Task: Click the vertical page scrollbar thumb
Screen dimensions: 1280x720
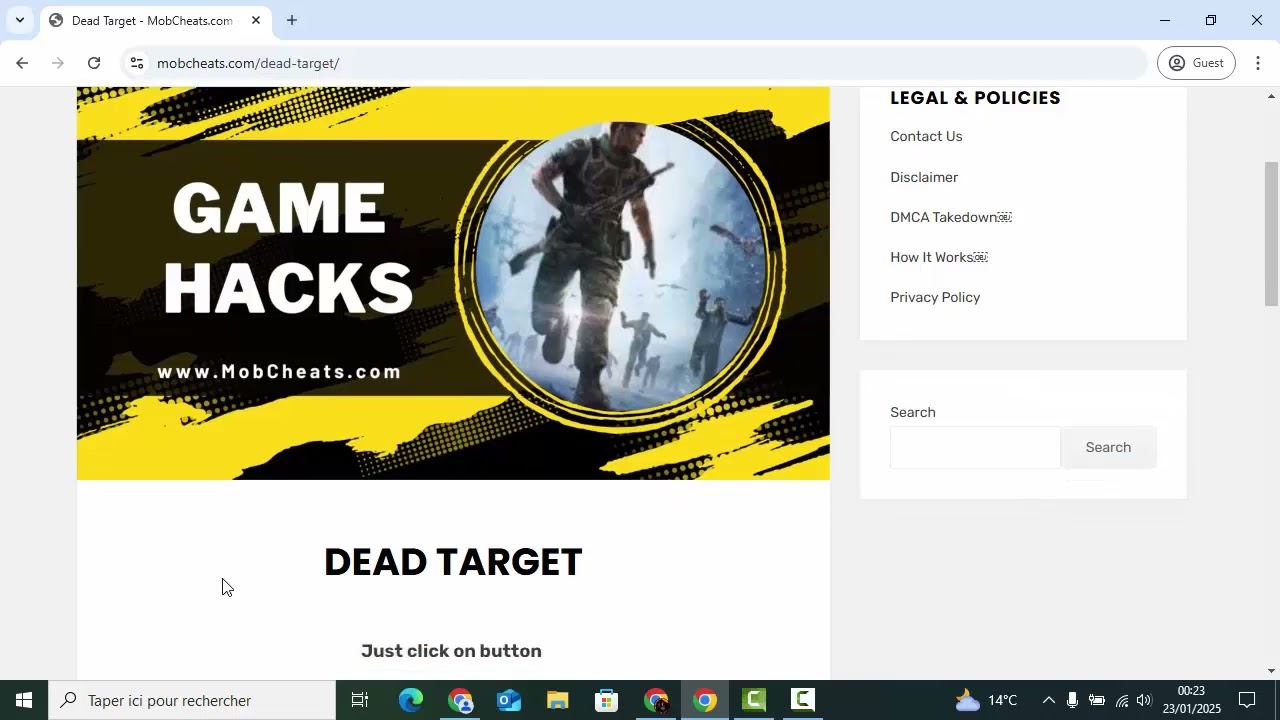Action: pyautogui.click(x=1272, y=233)
